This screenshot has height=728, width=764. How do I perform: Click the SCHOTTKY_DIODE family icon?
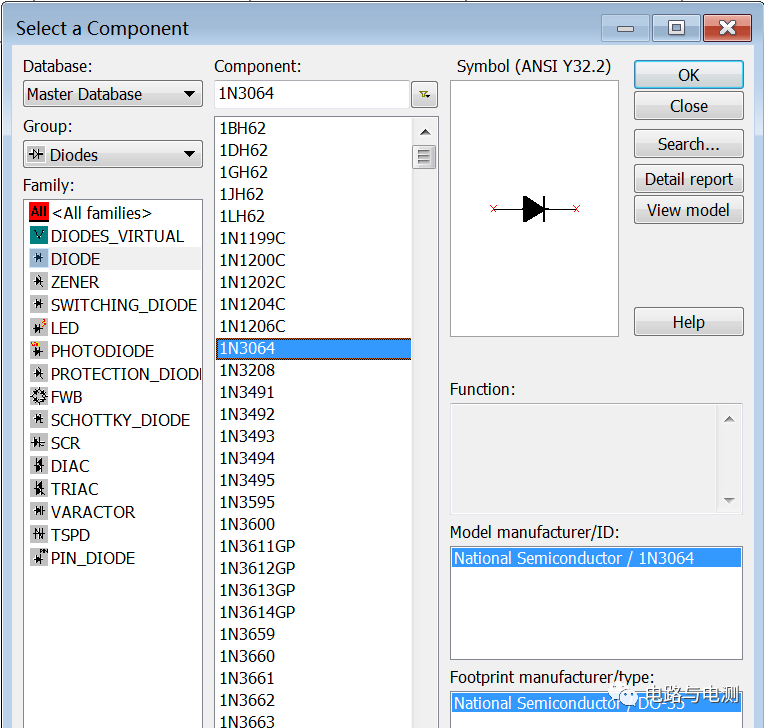click(38, 420)
